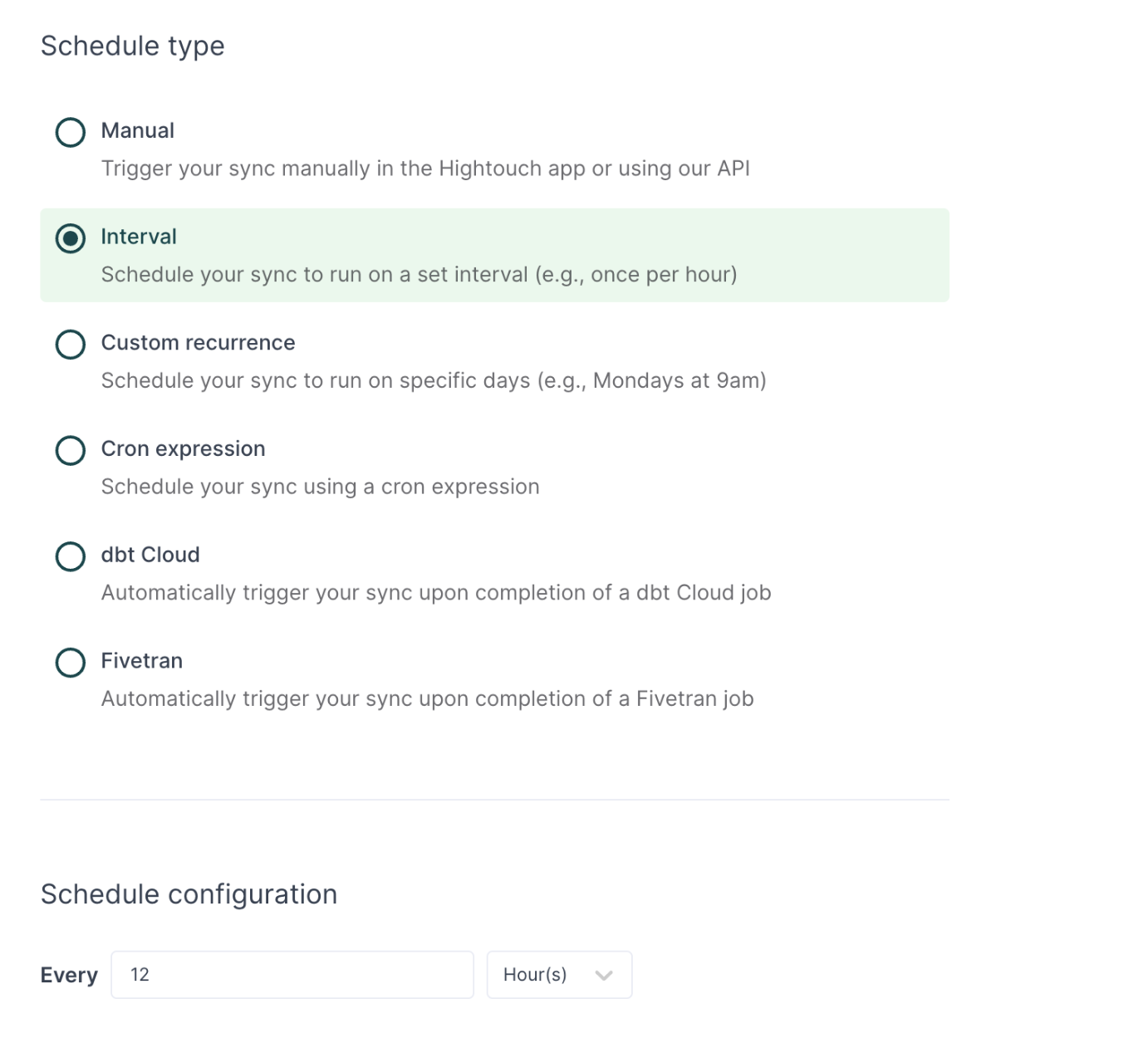Click the highlighted Interval description text
Screen dimensions: 1148x1043
pos(419,275)
